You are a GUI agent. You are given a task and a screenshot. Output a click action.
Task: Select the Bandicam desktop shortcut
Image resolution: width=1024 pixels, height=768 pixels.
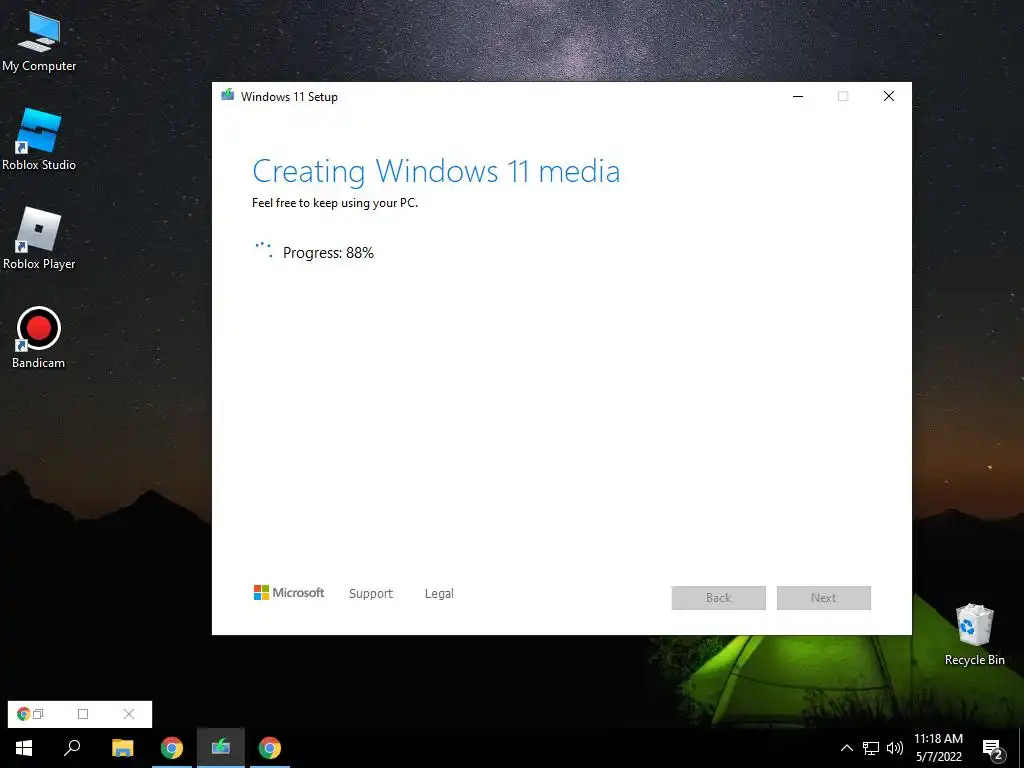(x=39, y=338)
